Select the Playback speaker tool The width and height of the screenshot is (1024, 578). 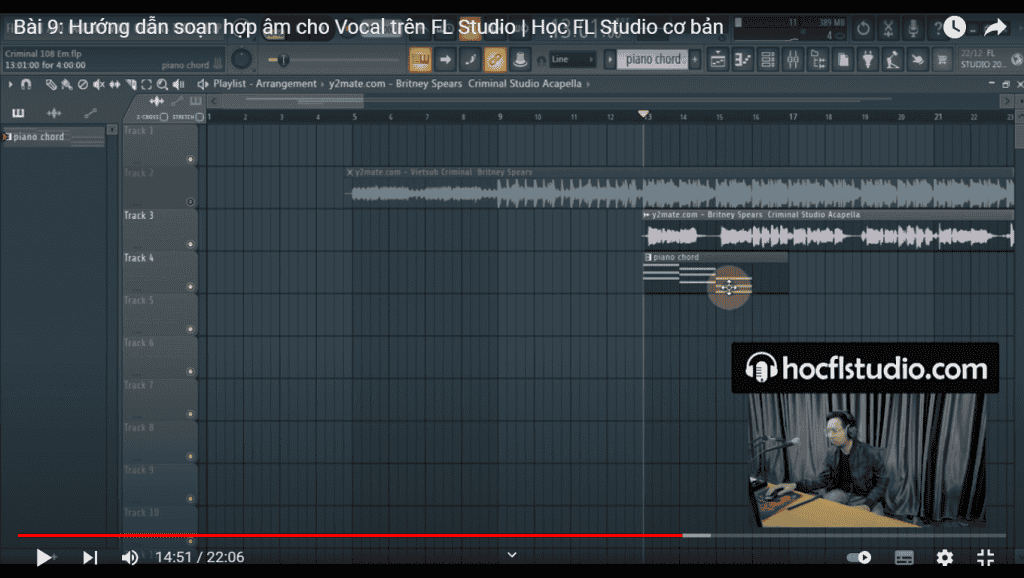[178, 84]
